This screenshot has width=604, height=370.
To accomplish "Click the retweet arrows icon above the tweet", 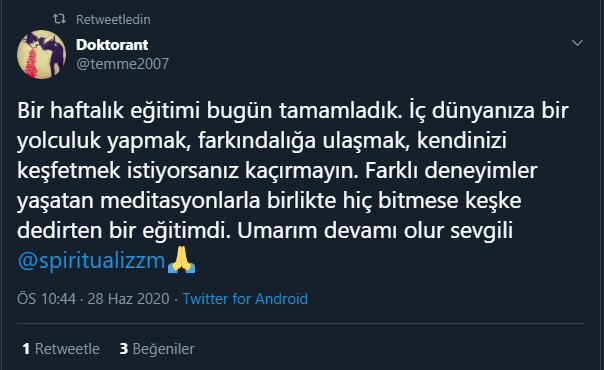I will [x=59, y=19].
